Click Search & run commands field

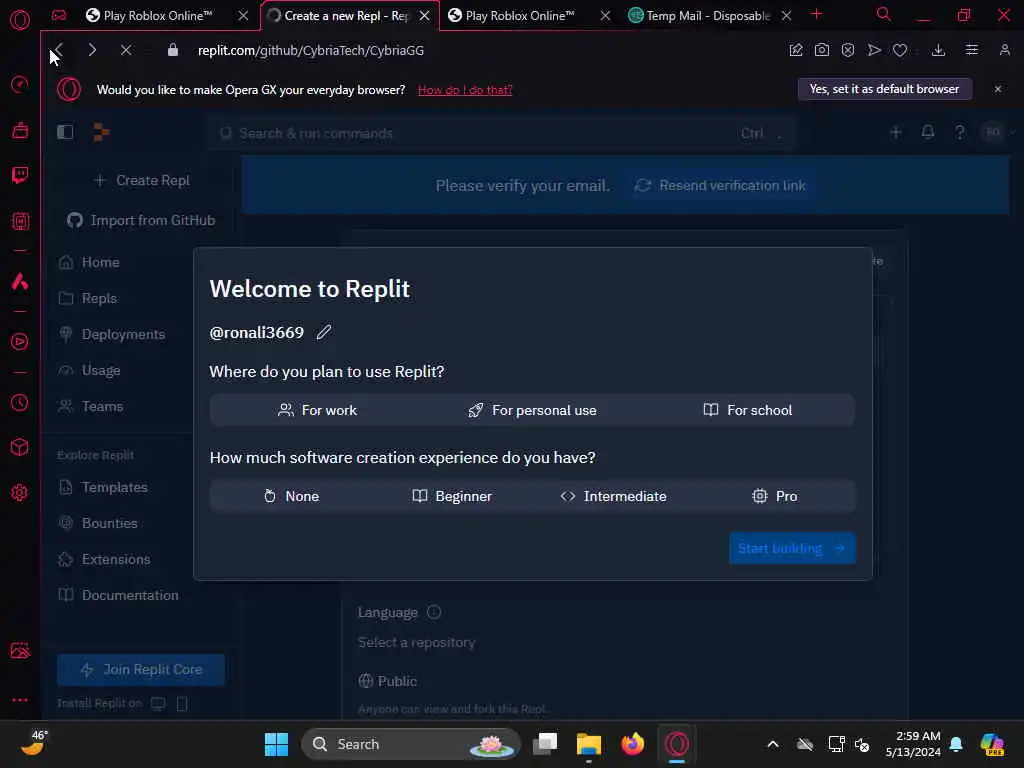pos(500,133)
